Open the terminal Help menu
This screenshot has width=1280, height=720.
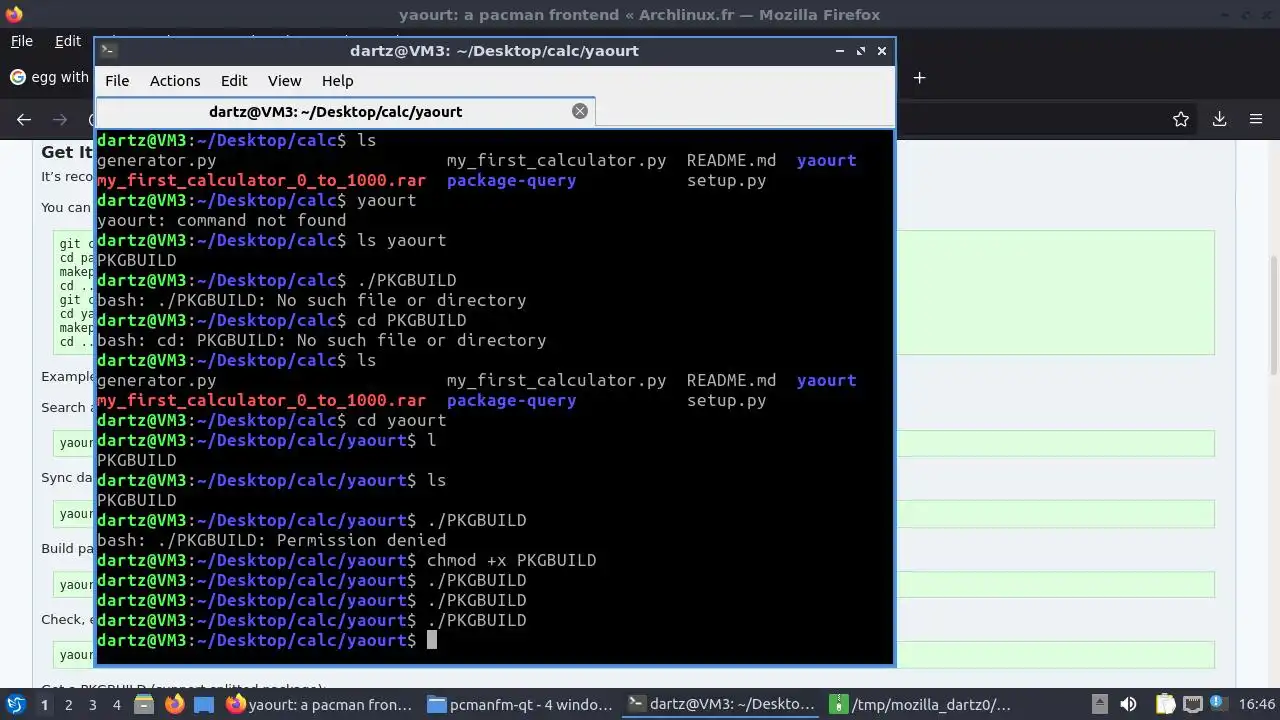(337, 81)
